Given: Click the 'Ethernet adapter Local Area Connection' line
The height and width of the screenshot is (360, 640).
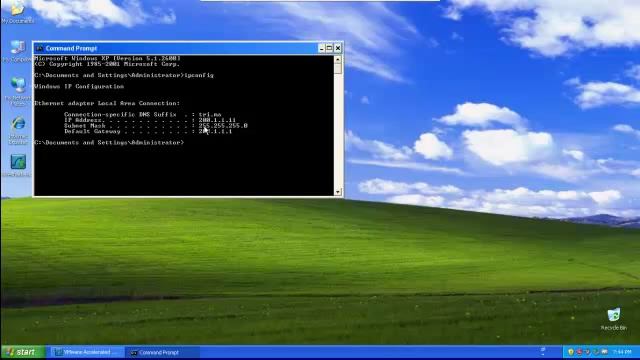Looking at the screenshot, I should [107, 103].
